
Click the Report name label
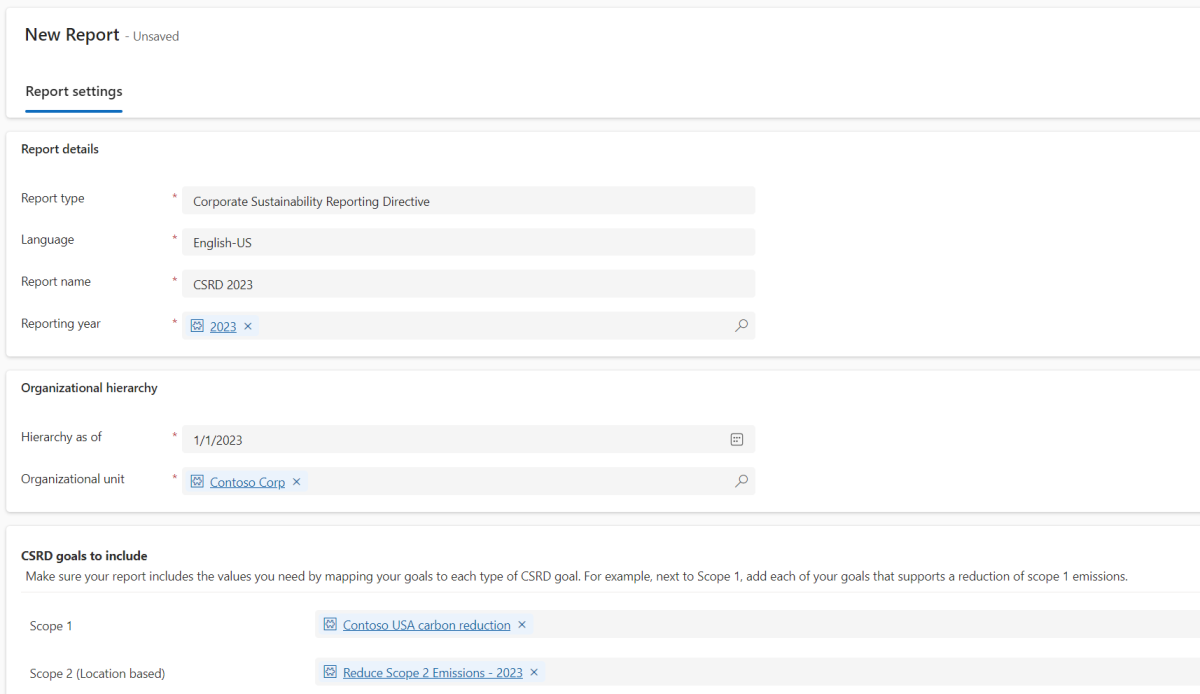56,282
